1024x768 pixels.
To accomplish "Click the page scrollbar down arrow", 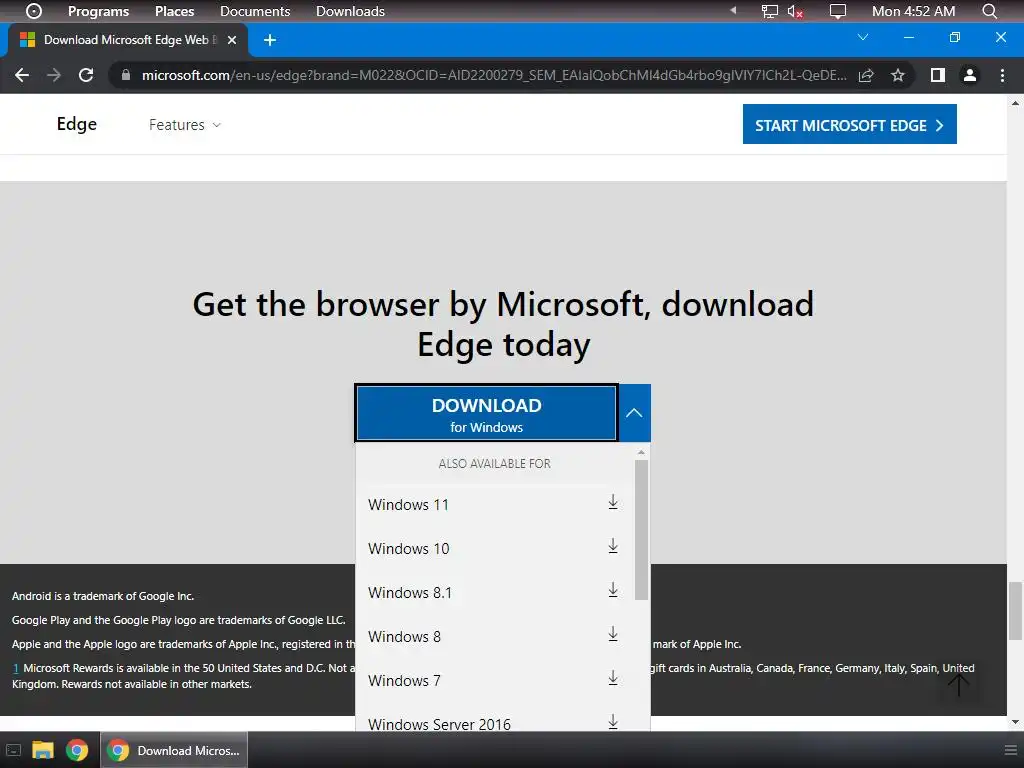I will pyautogui.click(x=1016, y=722).
